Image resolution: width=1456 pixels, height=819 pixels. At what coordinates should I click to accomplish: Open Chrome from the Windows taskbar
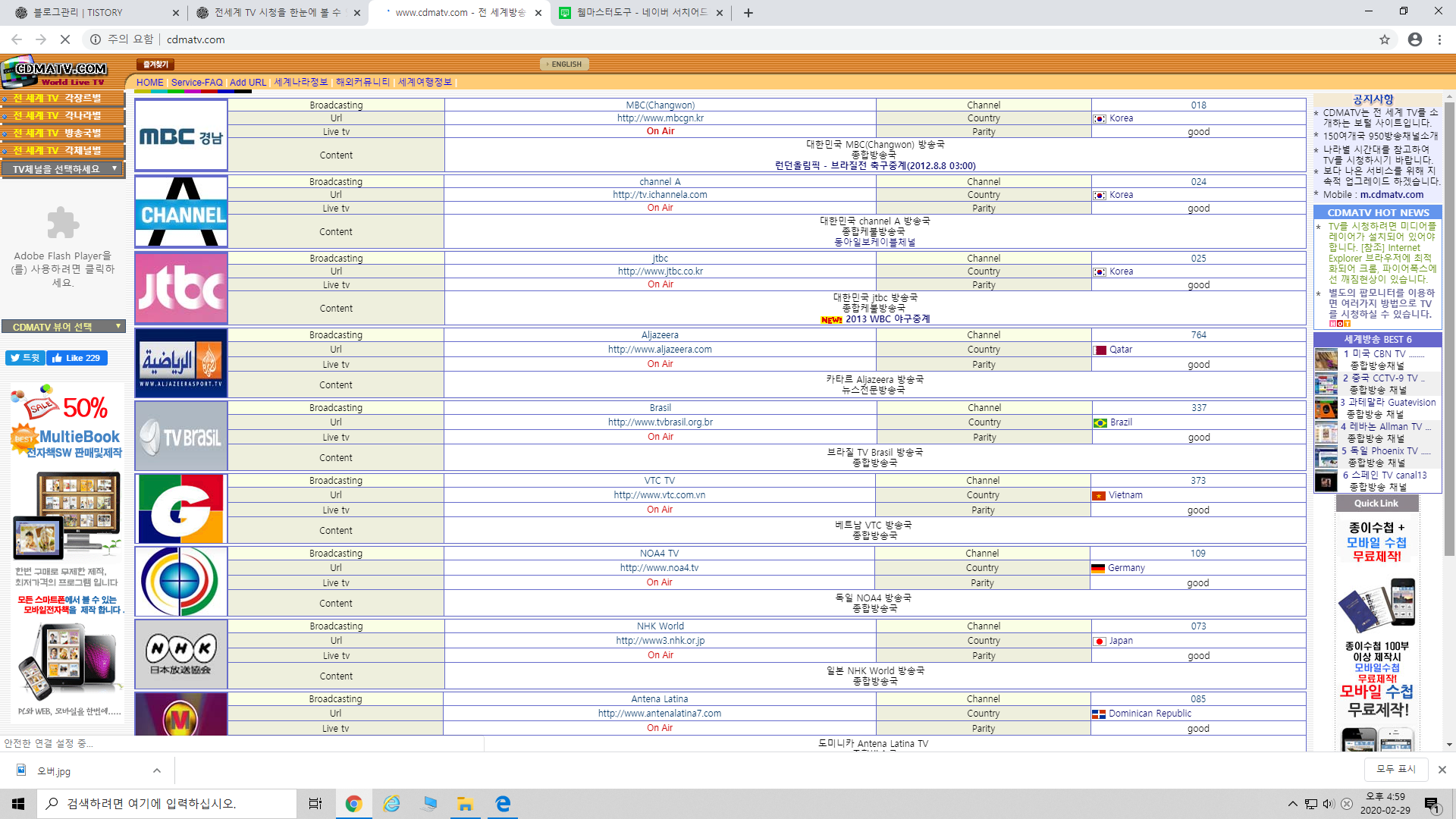353,804
